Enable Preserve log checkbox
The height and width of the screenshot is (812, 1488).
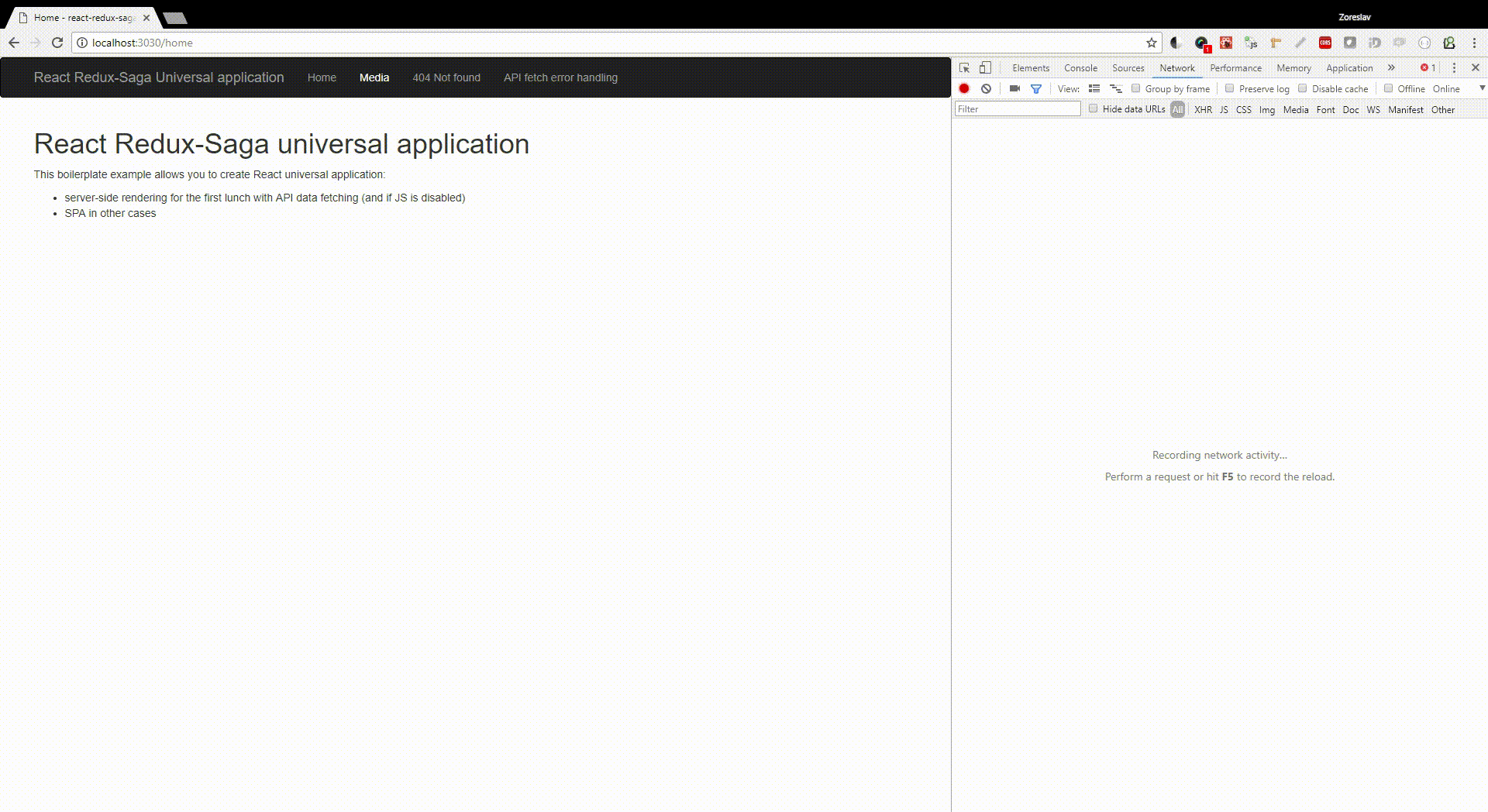[1230, 88]
